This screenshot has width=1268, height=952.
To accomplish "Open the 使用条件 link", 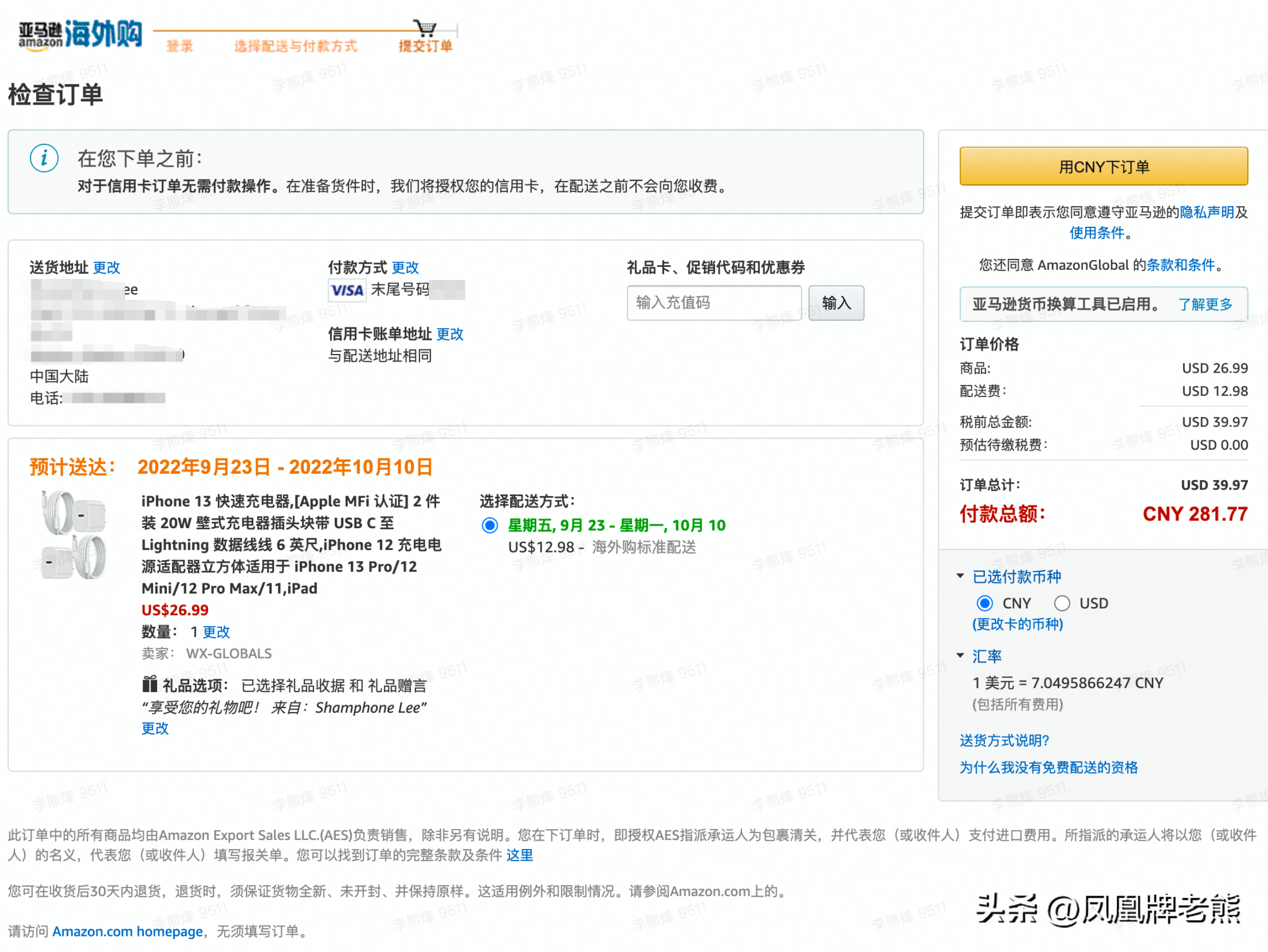I will (x=1097, y=233).
